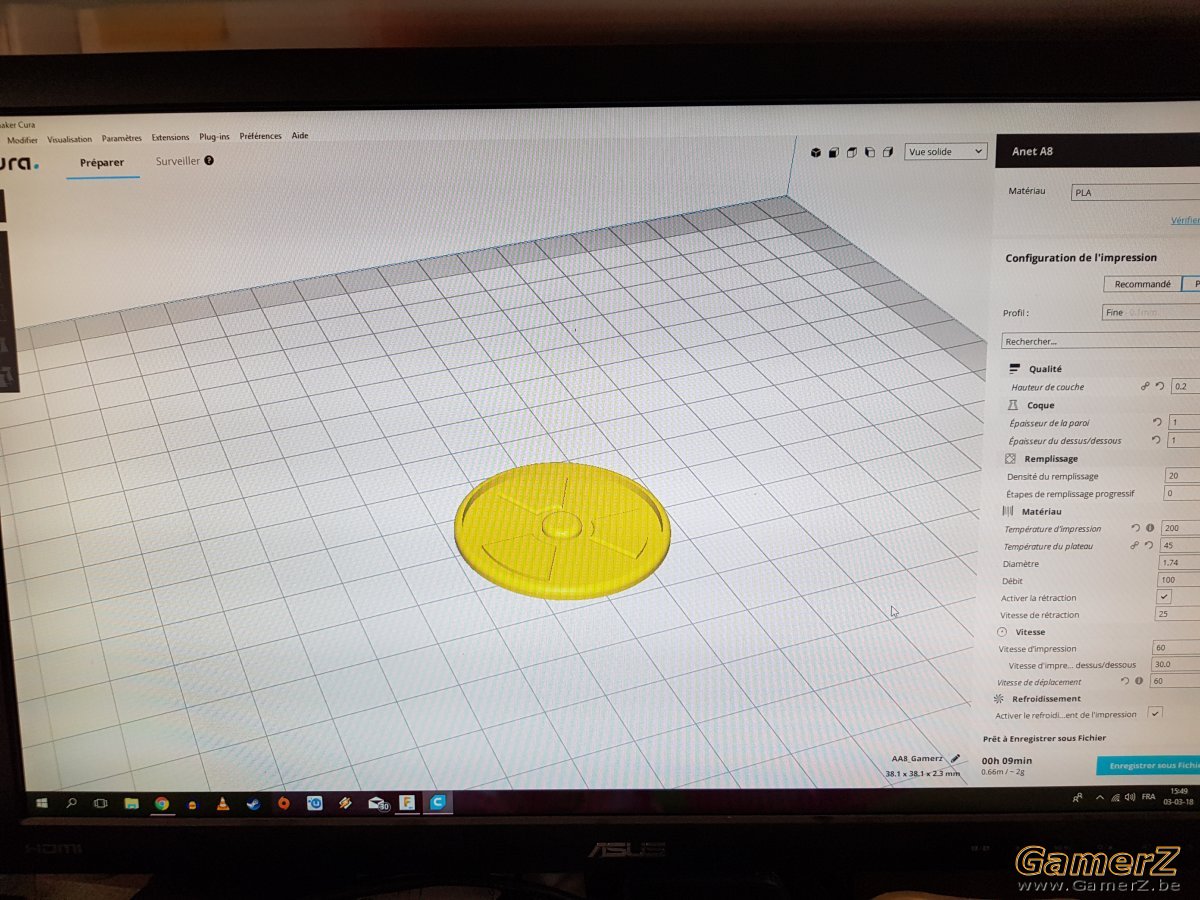
Task: Switch to the Préparer tab
Action: tap(102, 162)
